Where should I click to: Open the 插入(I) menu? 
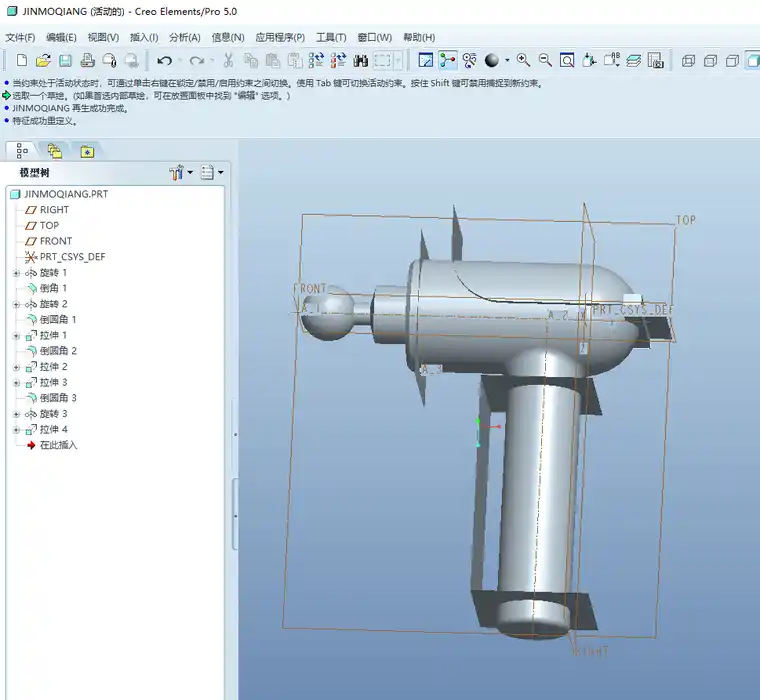click(x=144, y=37)
